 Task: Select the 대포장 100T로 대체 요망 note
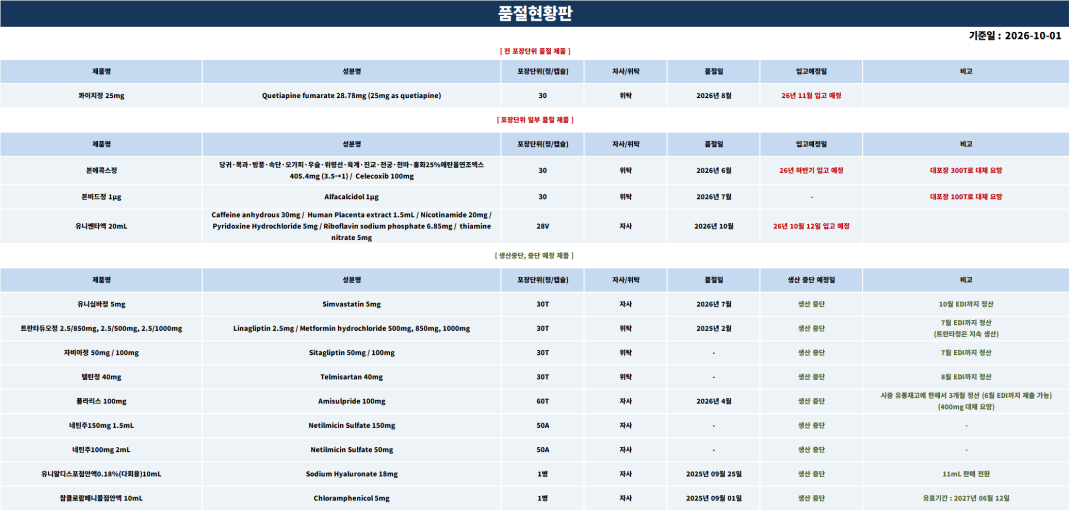[966, 197]
